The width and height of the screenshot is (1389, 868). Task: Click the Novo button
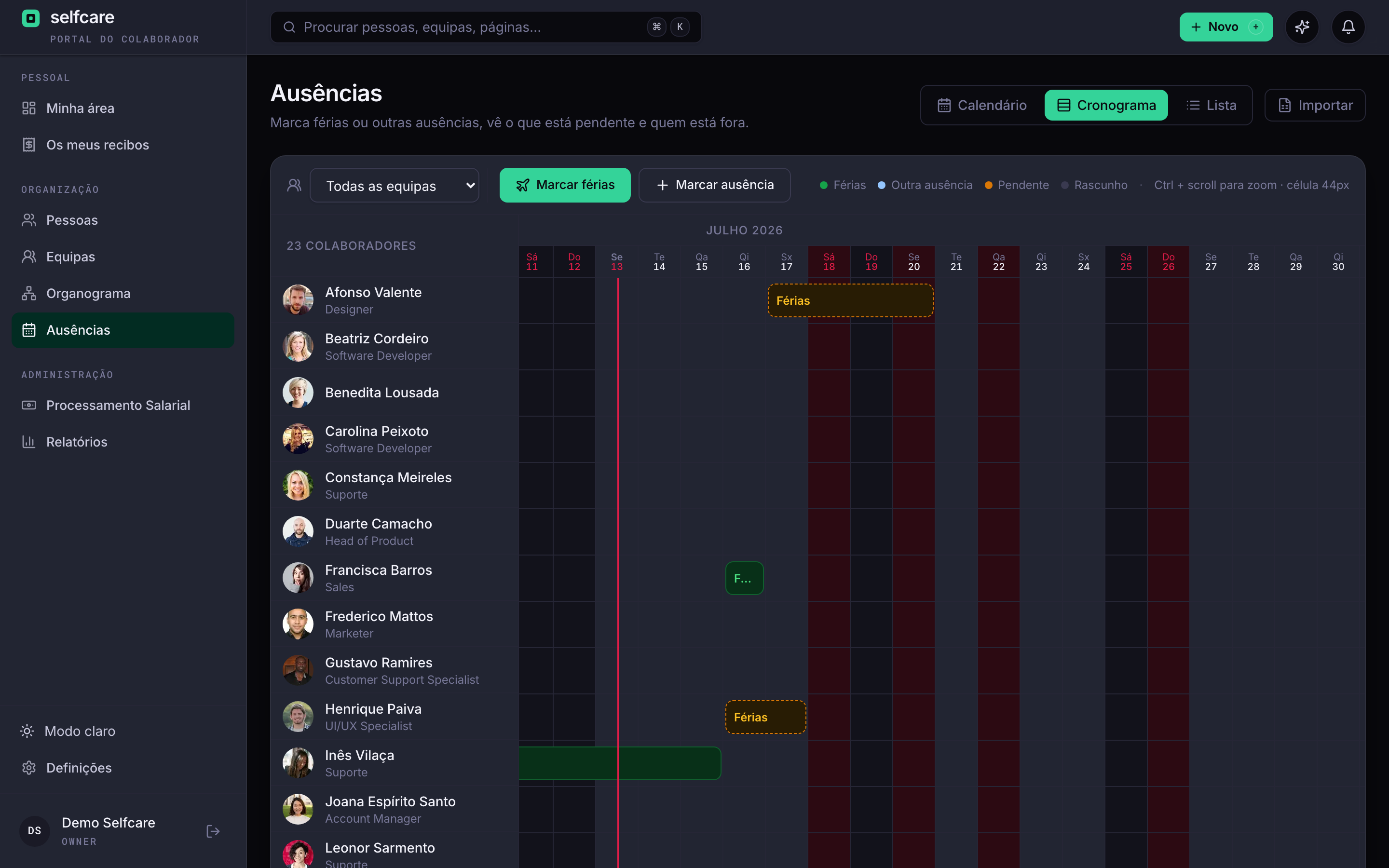coord(1226,27)
